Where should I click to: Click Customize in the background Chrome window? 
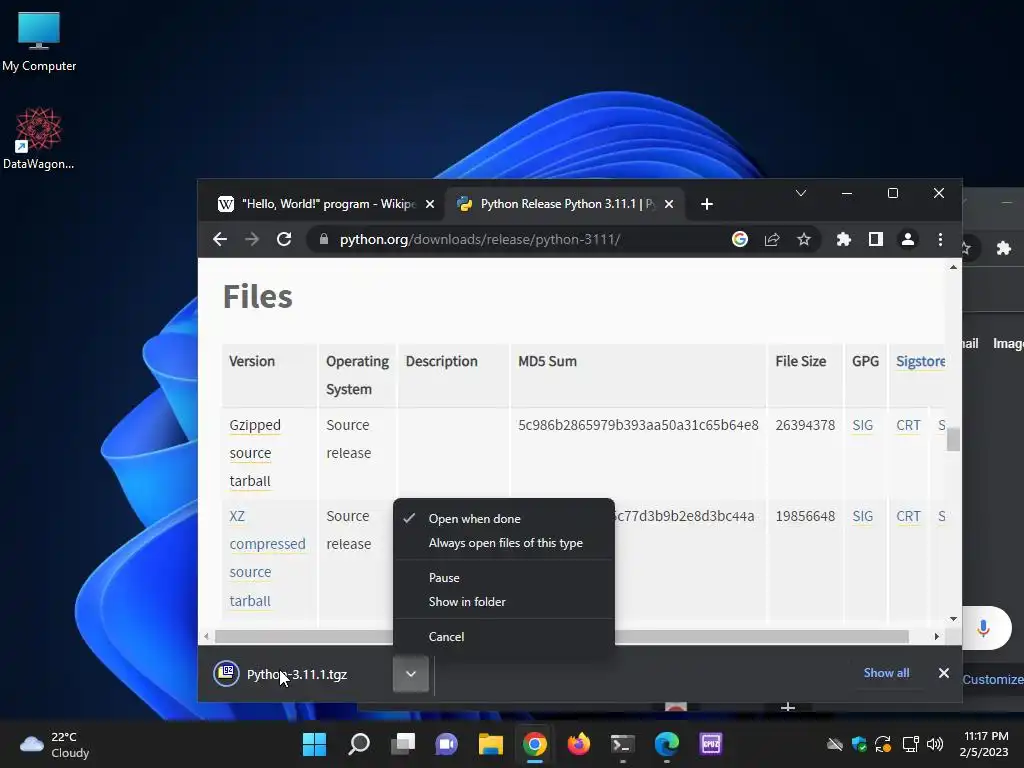[x=993, y=679]
